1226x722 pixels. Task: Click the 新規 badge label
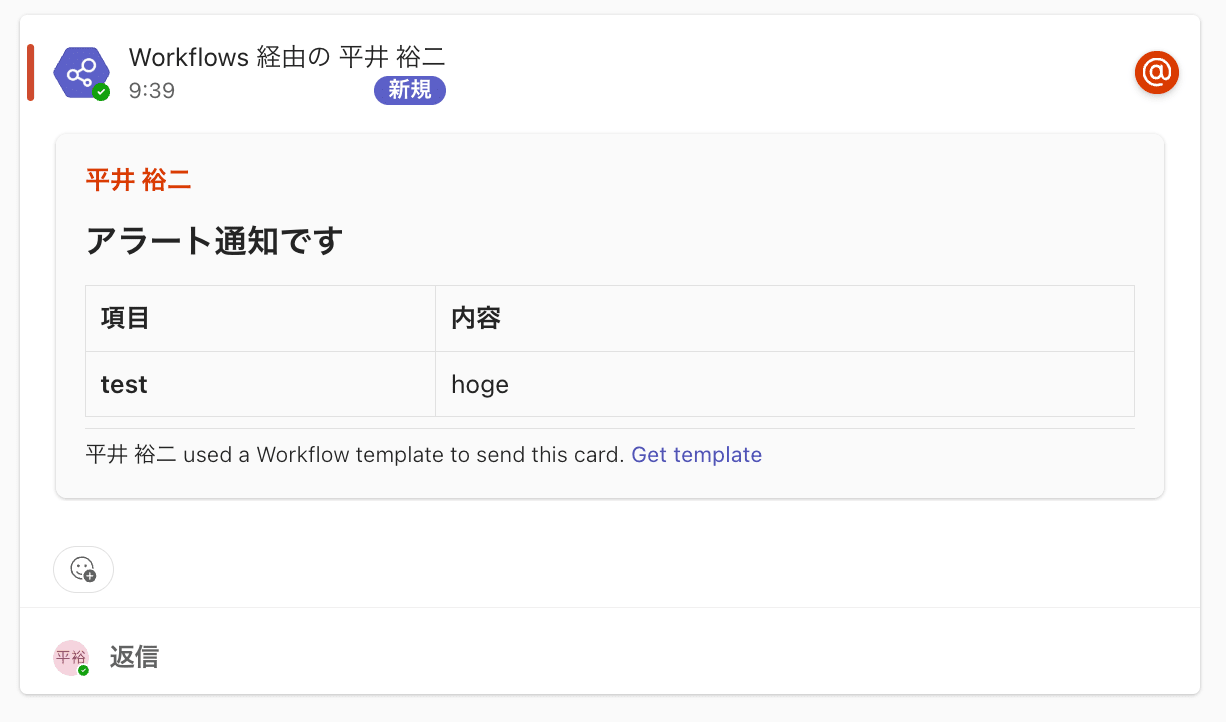point(410,90)
